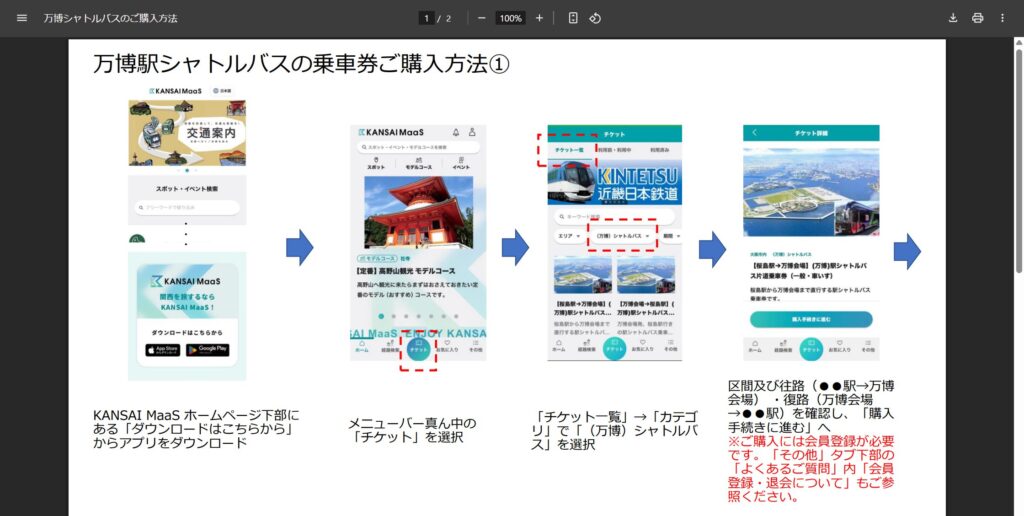The image size is (1024, 516).
Task: Open the 期間 dropdown
Action: 671,236
